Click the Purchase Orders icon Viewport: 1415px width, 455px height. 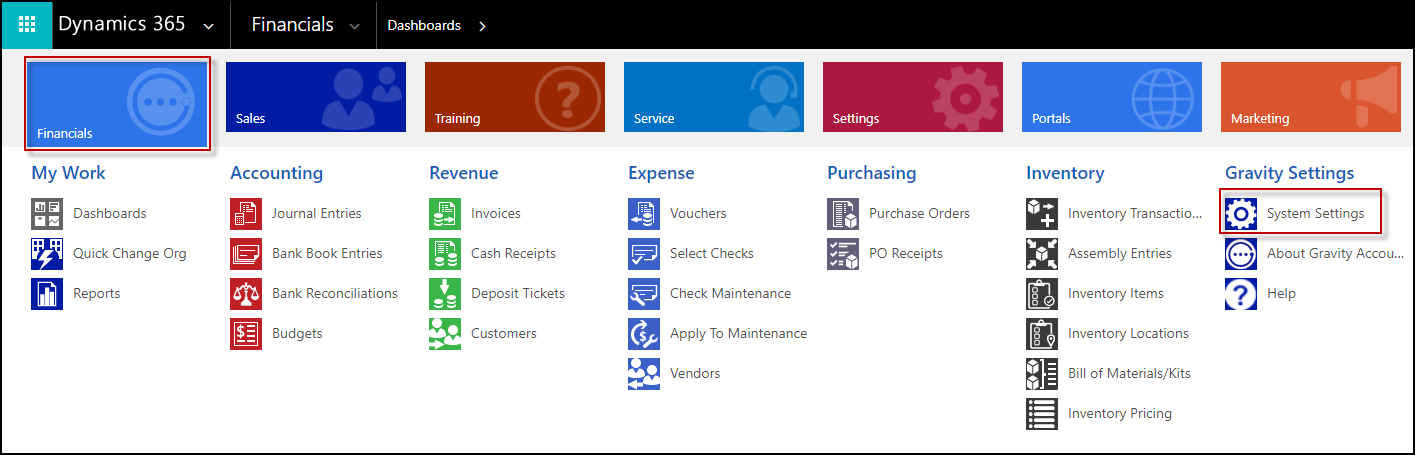pos(843,213)
